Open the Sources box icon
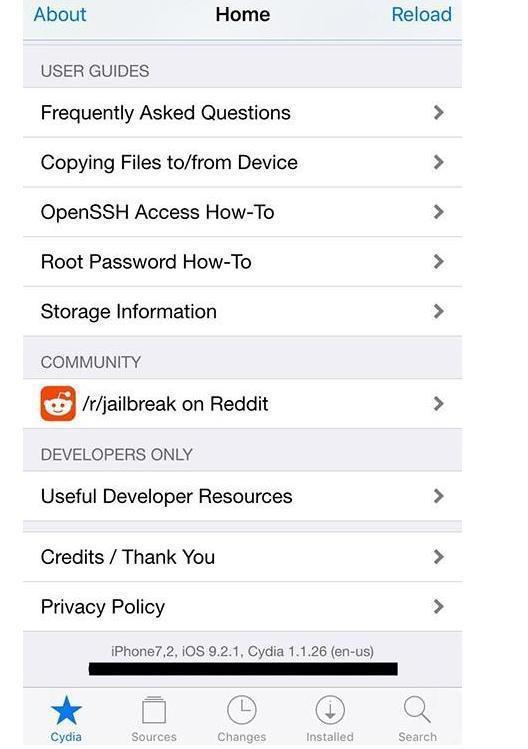 point(154,710)
